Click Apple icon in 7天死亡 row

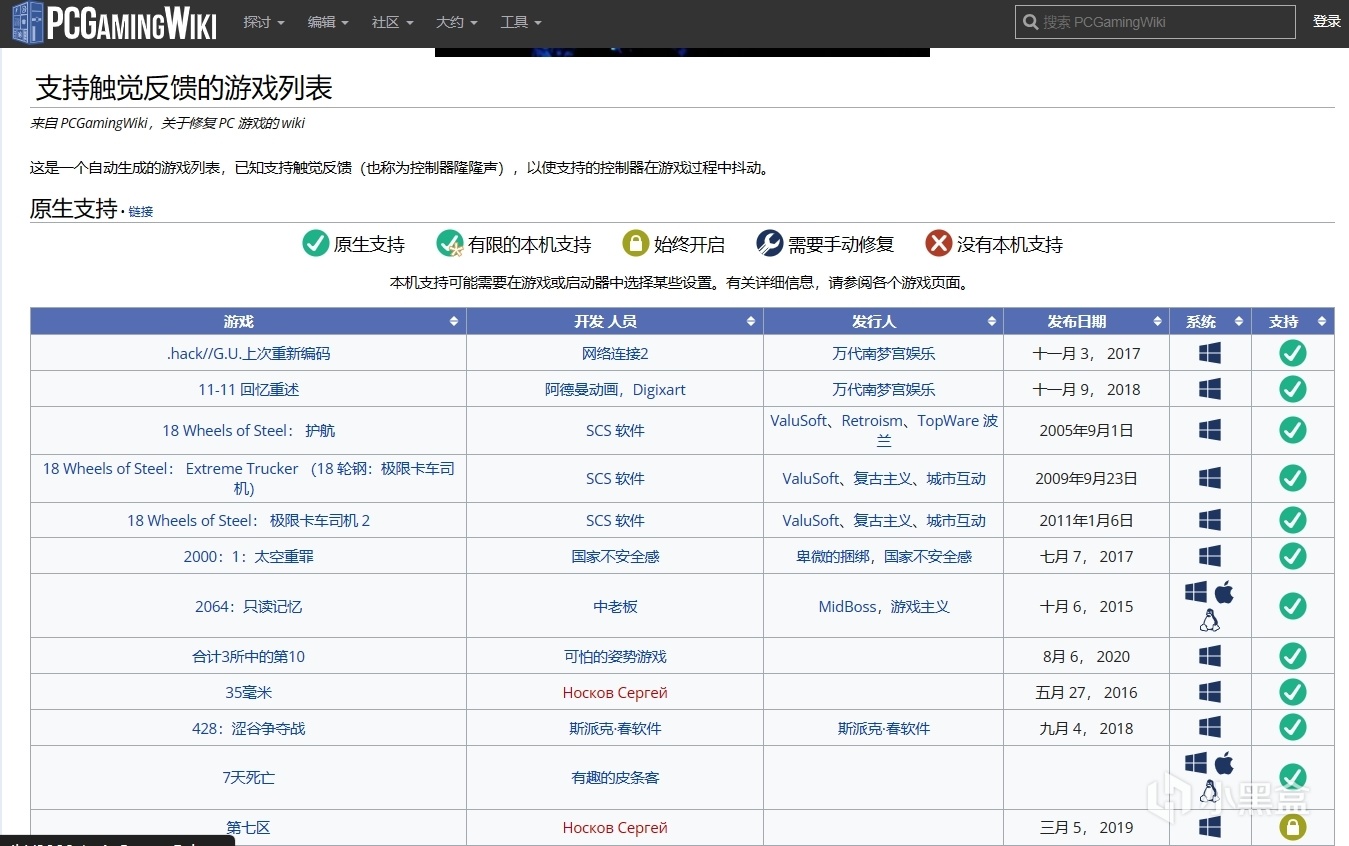[1224, 763]
